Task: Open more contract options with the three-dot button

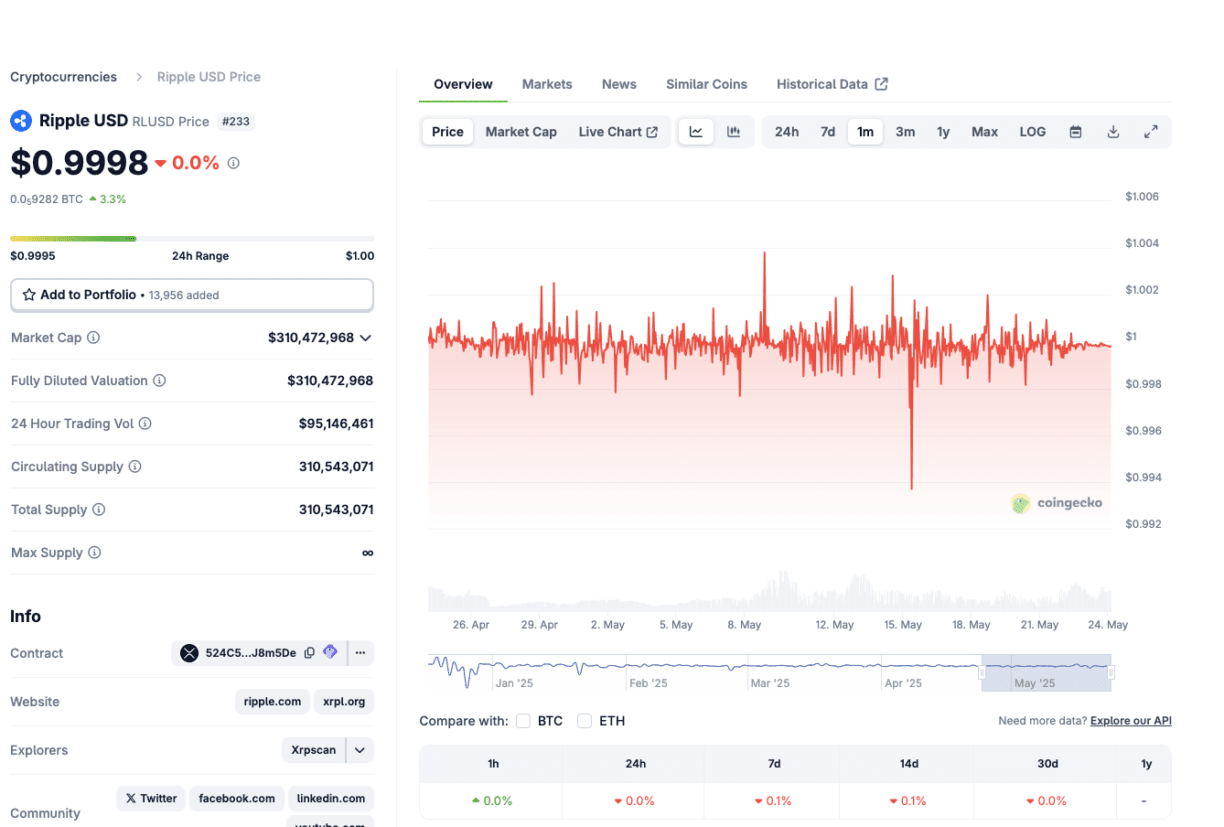Action: (360, 653)
